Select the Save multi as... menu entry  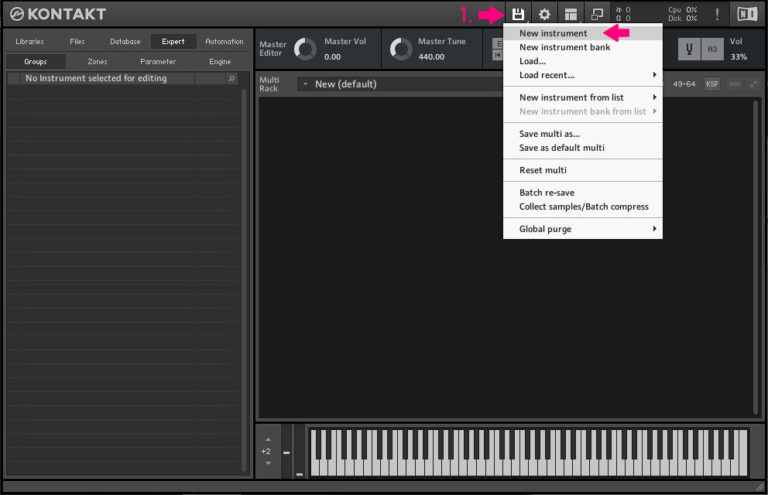[x=549, y=133]
